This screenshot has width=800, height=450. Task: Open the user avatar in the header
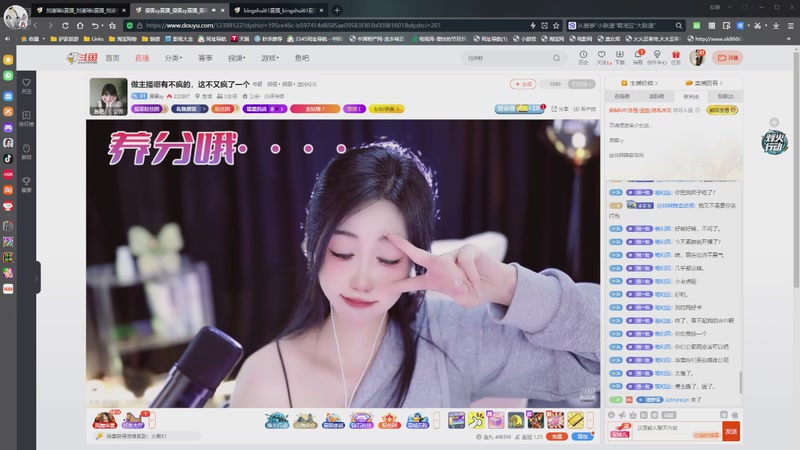(x=696, y=58)
